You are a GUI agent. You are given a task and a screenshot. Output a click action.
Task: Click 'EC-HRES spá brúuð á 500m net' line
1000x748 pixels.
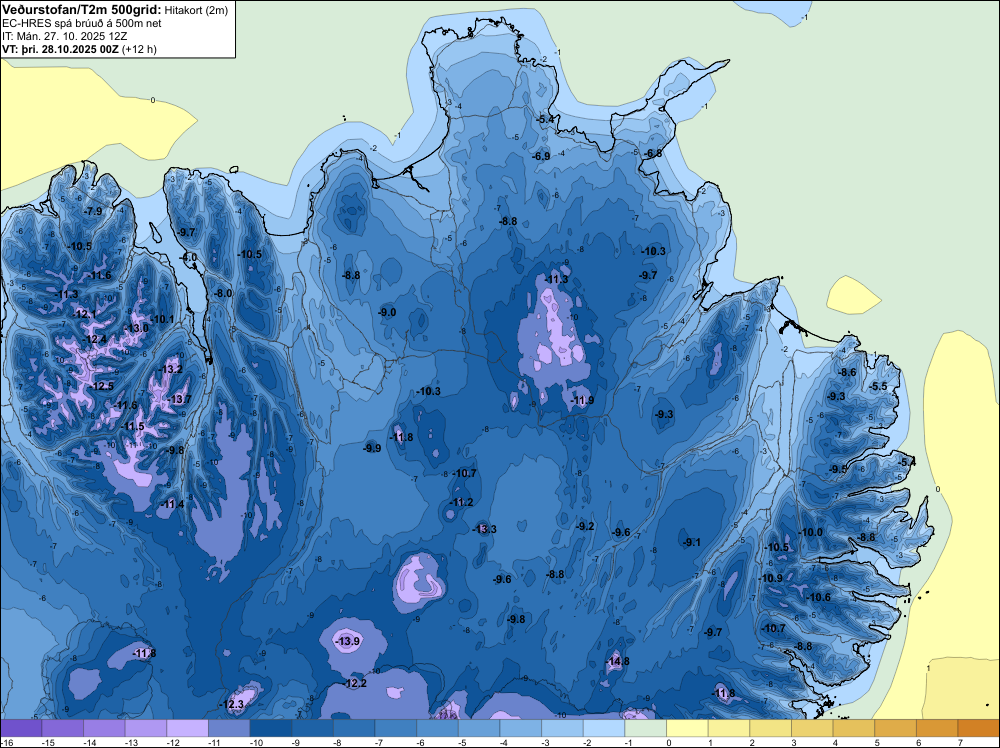(x=82, y=23)
